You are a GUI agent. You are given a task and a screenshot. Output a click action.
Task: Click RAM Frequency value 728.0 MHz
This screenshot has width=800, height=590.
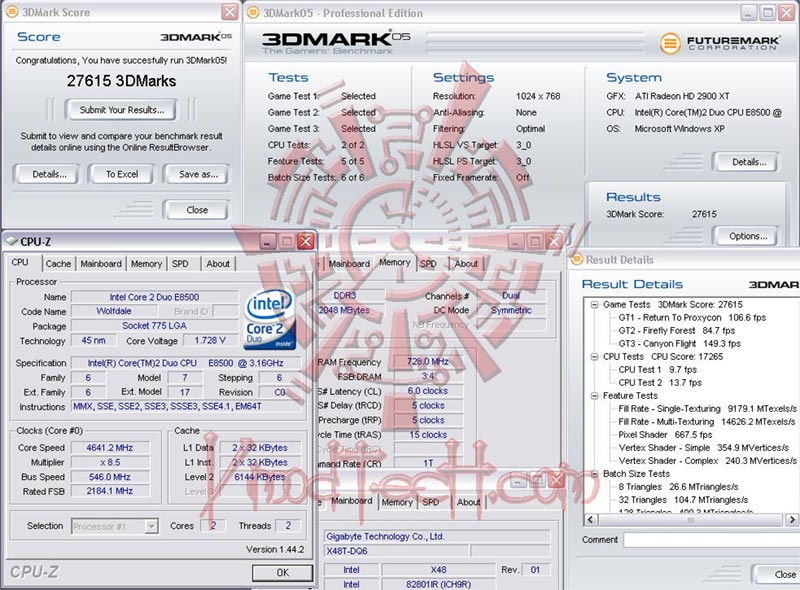point(428,362)
